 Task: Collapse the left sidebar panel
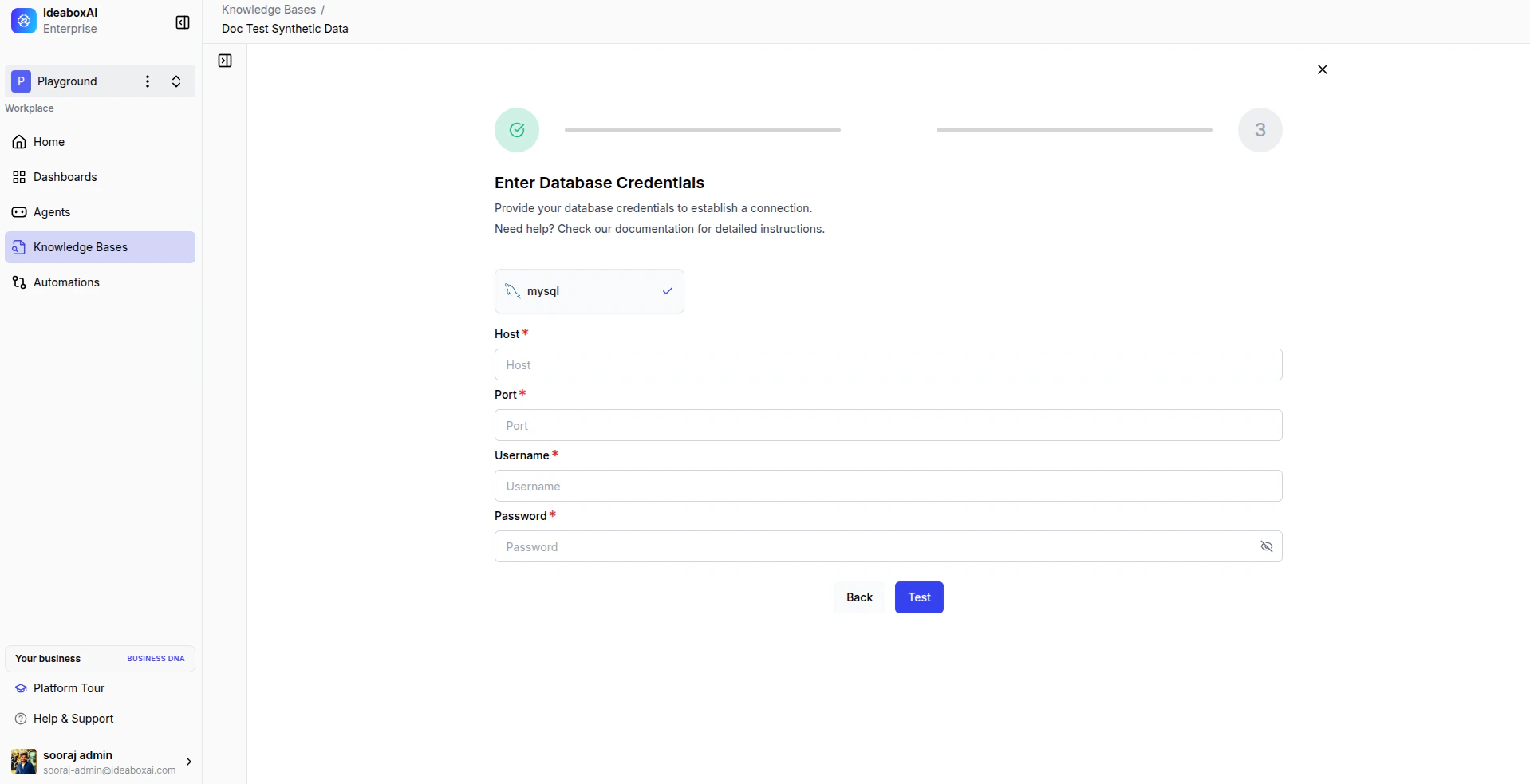[x=183, y=22]
